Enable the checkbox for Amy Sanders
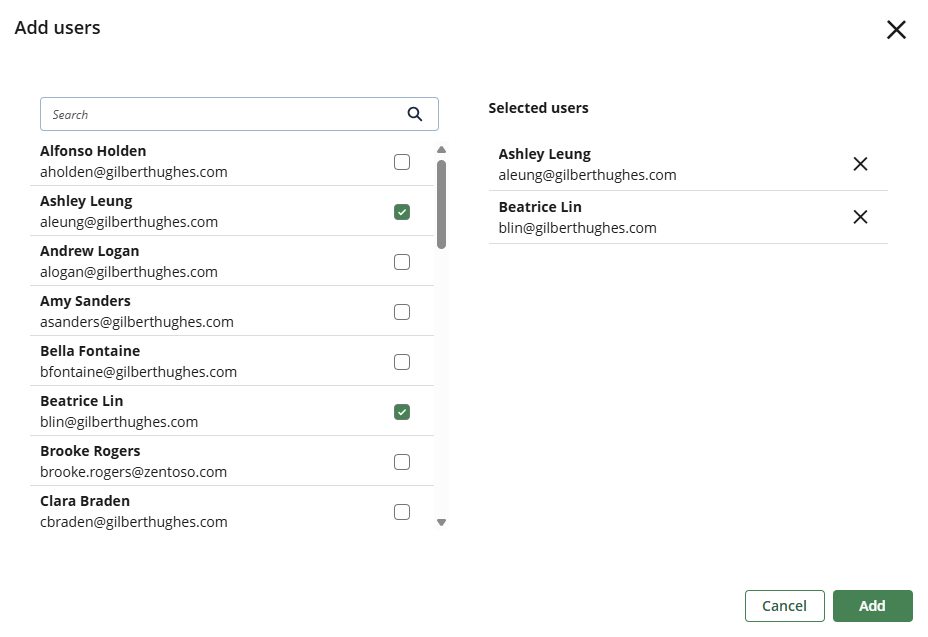 pos(402,311)
